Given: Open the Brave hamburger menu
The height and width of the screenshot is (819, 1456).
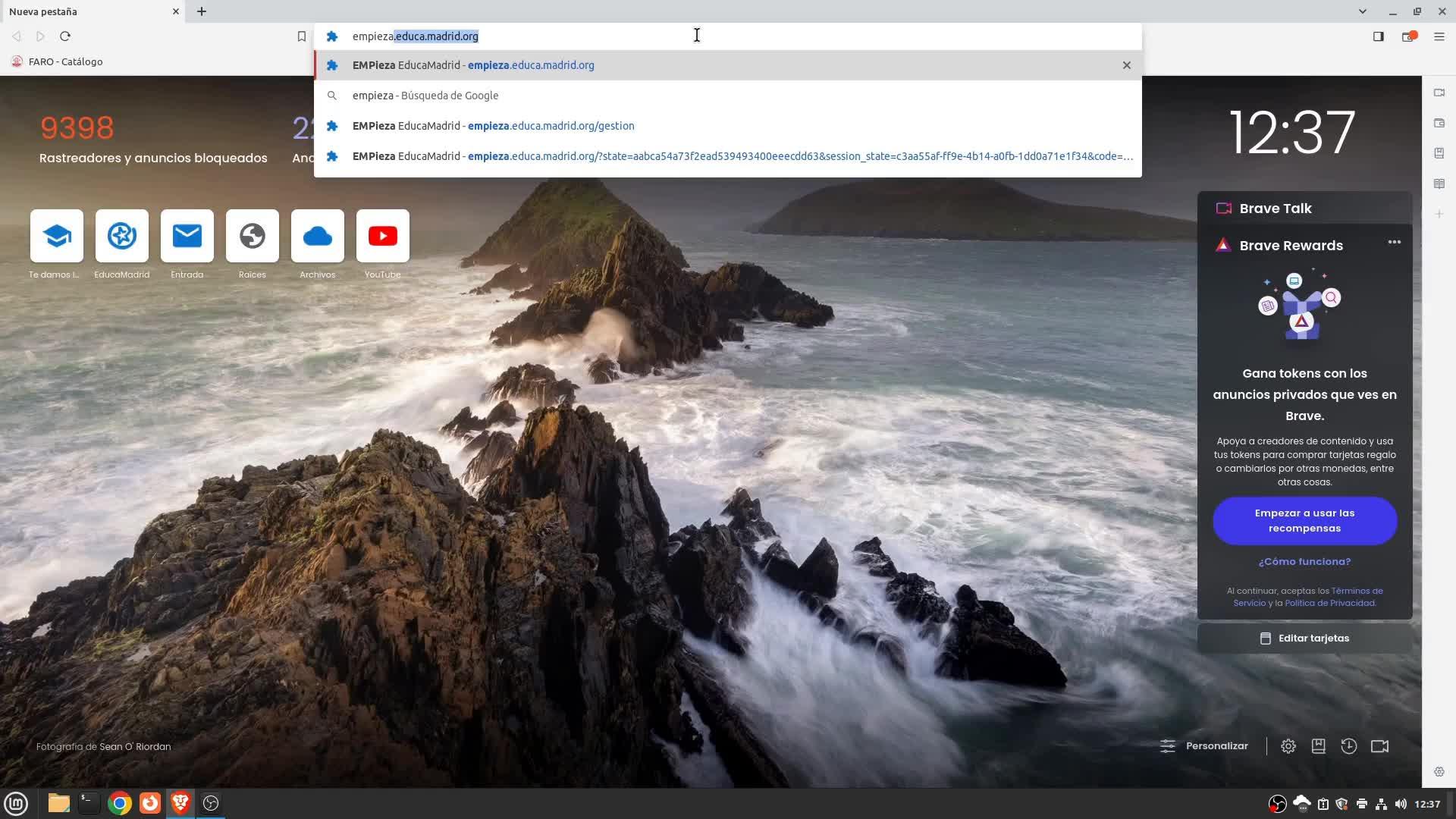Looking at the screenshot, I should 1439,36.
